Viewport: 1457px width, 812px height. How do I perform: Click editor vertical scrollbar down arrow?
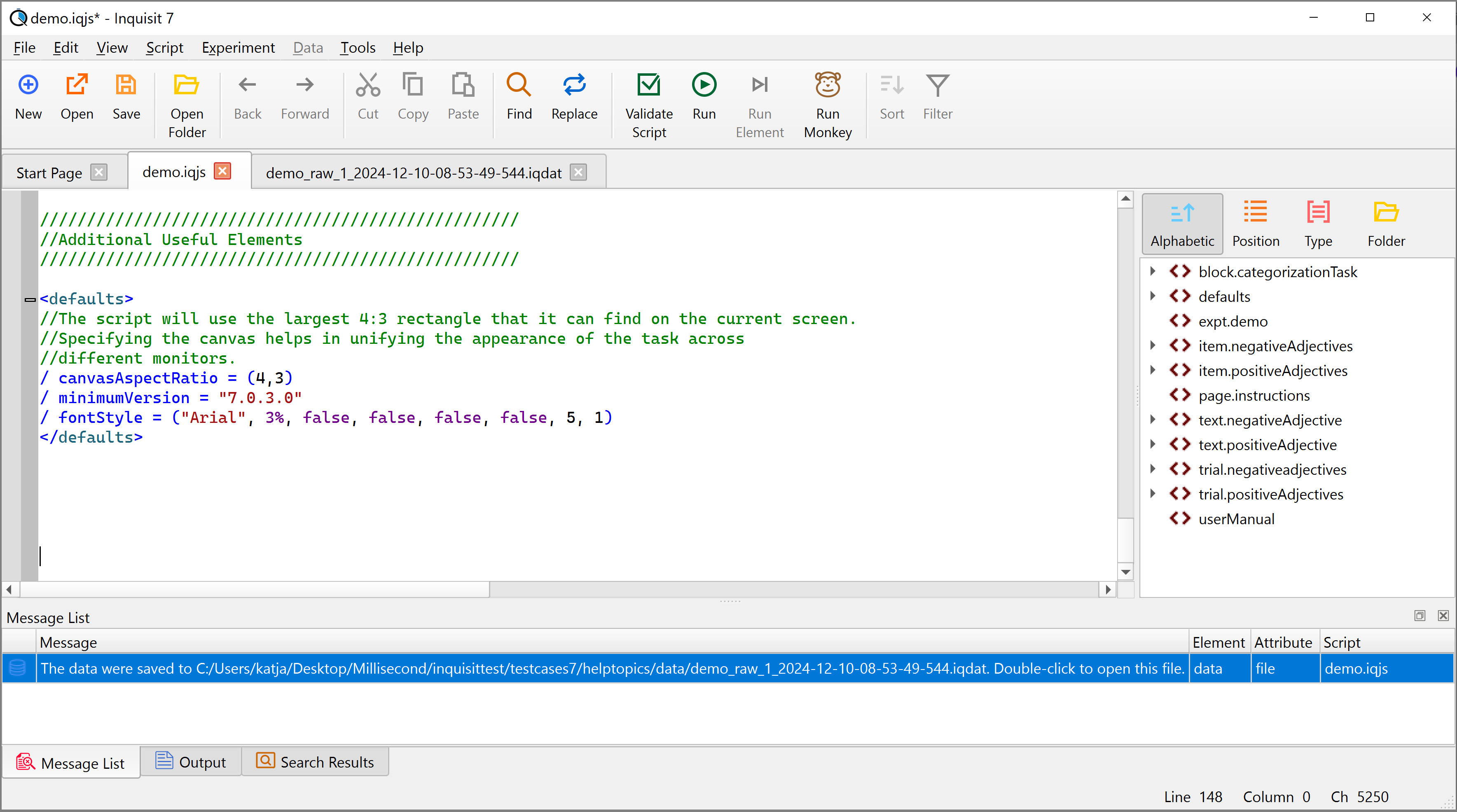(x=1125, y=572)
